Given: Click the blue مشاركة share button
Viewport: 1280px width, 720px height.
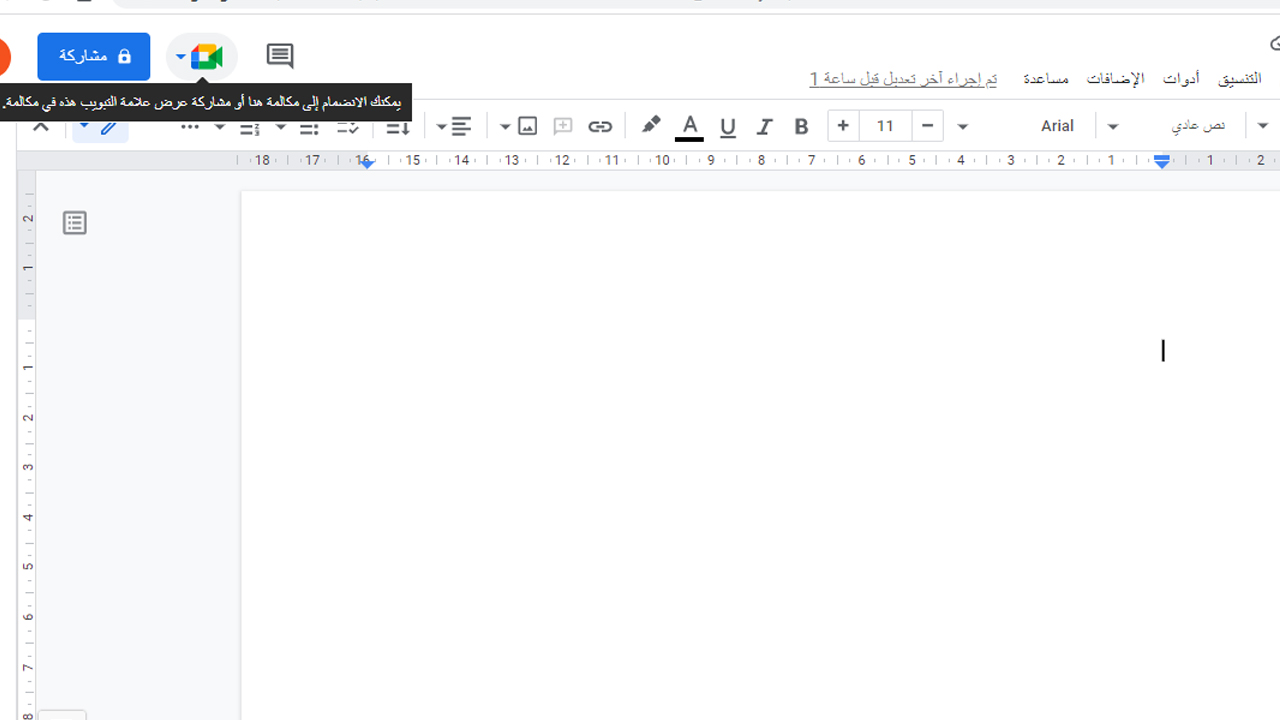Looking at the screenshot, I should click(x=94, y=56).
